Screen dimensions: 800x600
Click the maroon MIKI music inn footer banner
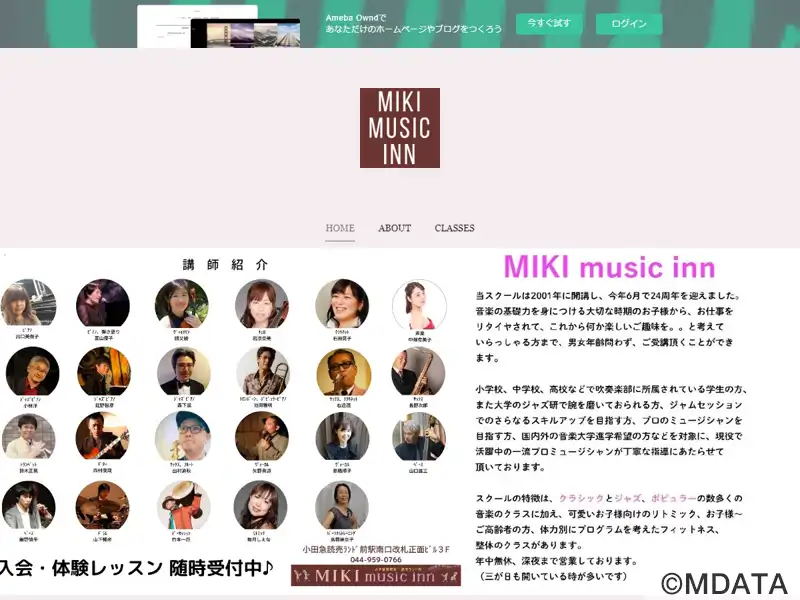pyautogui.click(x=376, y=576)
